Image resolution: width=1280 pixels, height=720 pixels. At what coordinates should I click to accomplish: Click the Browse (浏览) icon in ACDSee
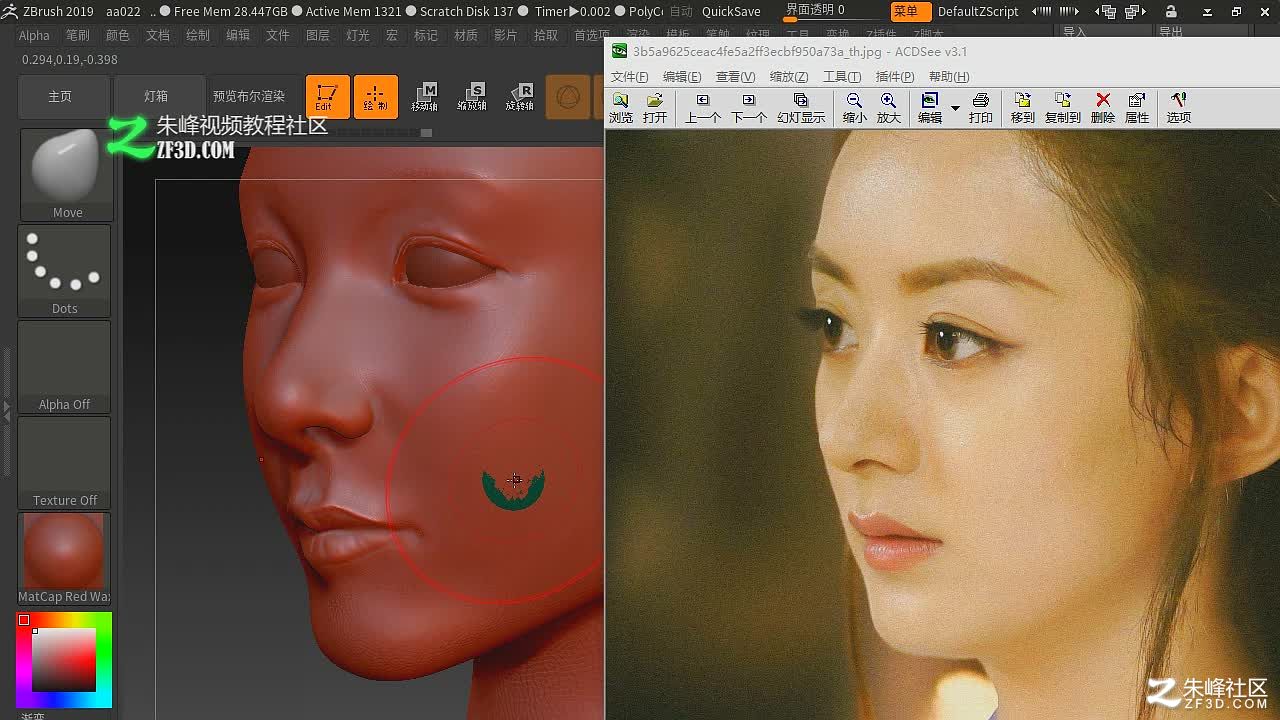pyautogui.click(x=621, y=108)
